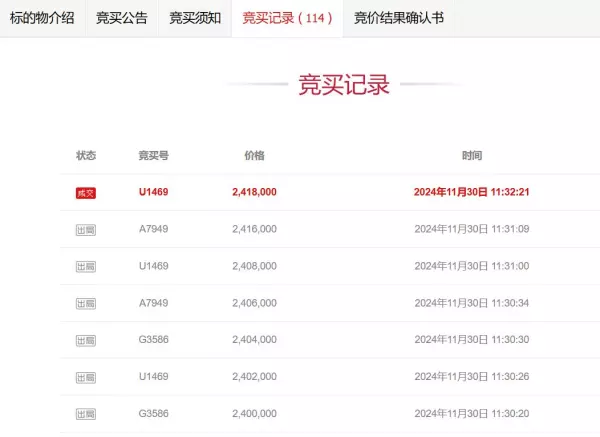Click the 出局 badge for bid 2,406,000
This screenshot has height=437, width=600.
click(x=86, y=304)
